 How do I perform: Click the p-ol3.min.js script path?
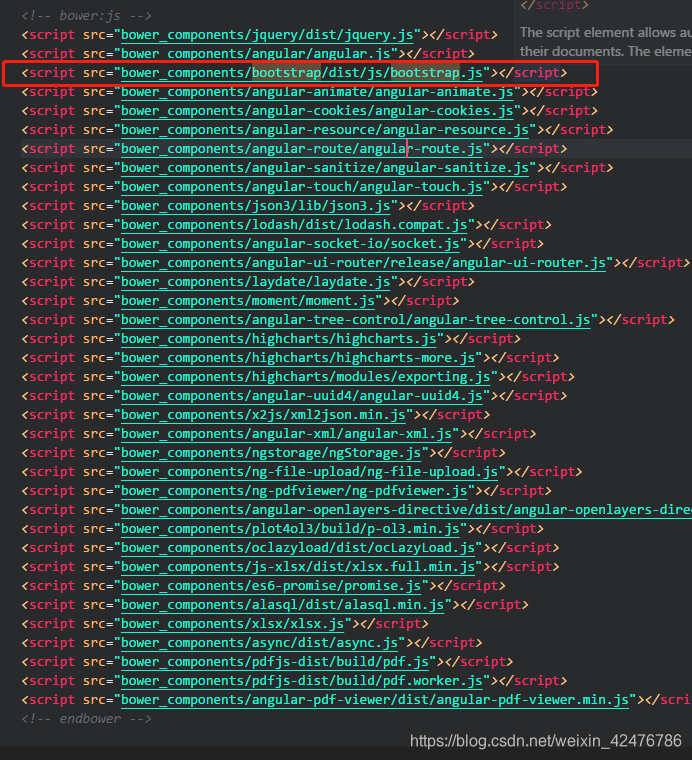click(x=290, y=529)
